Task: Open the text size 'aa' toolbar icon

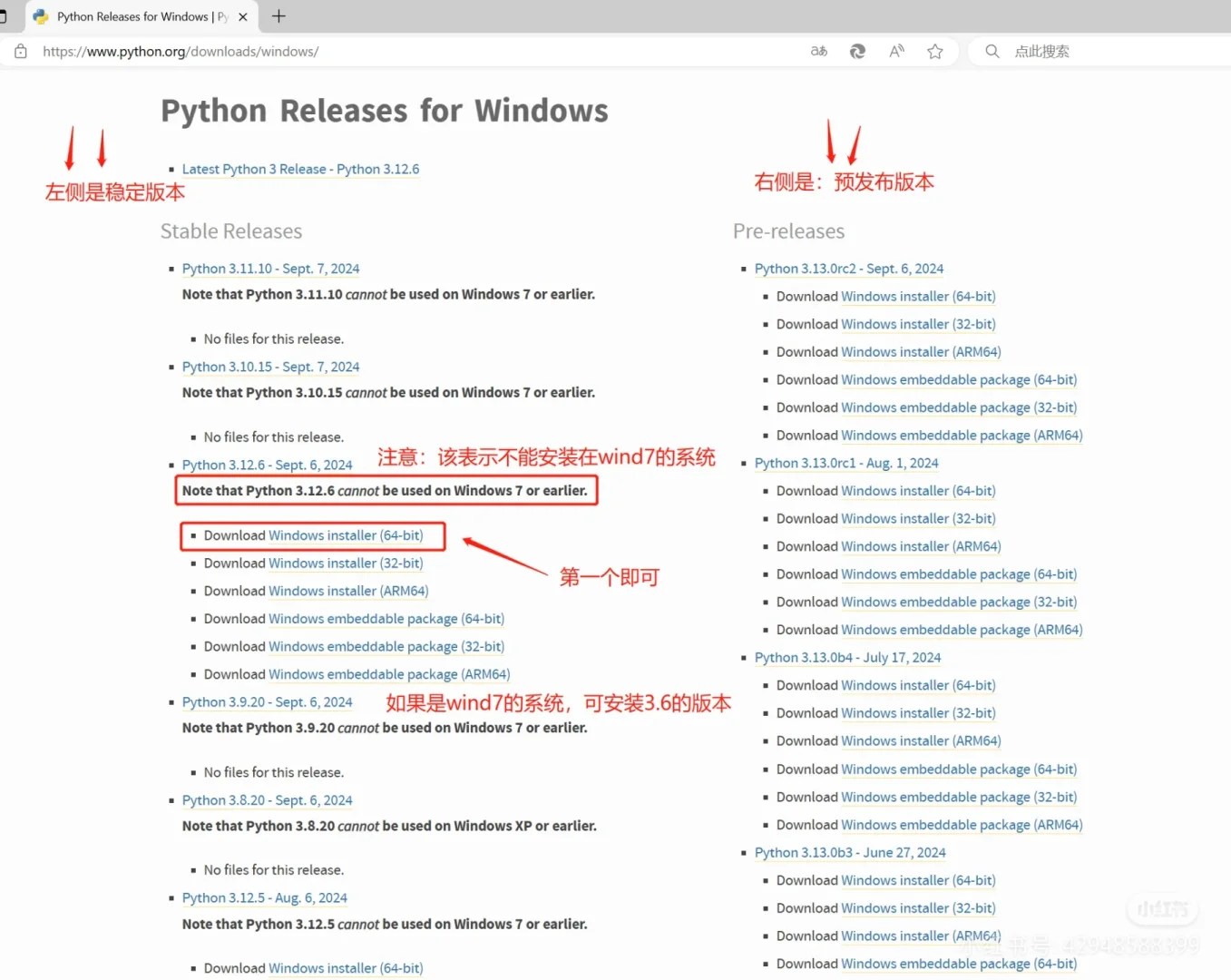Action: click(x=818, y=51)
